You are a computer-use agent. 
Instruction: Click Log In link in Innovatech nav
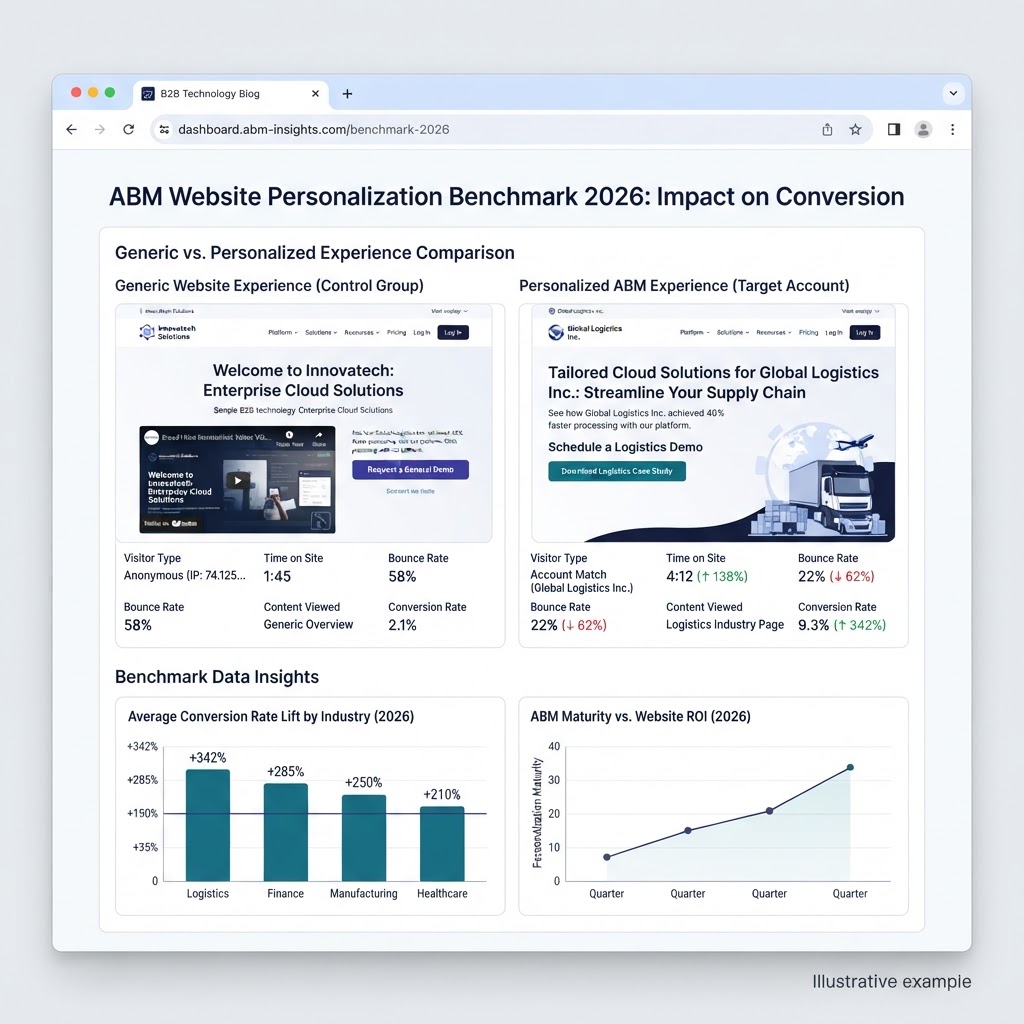tap(422, 332)
